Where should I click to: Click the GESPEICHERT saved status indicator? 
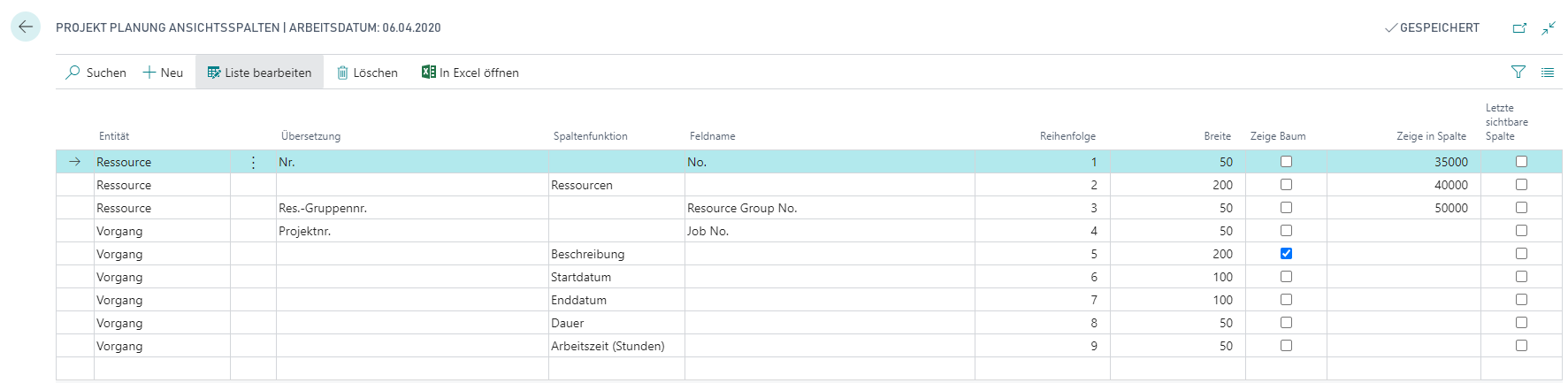tap(1433, 27)
